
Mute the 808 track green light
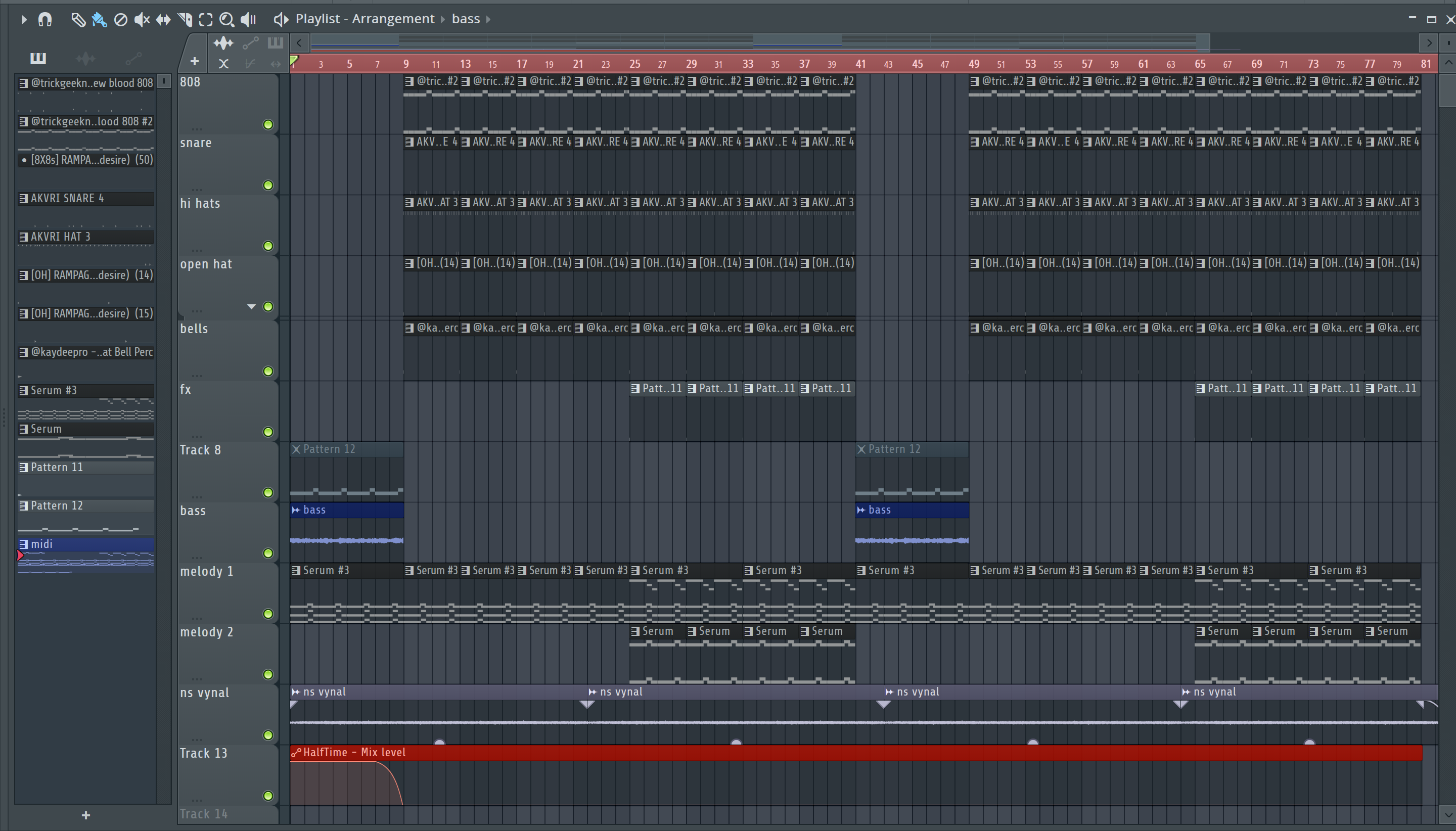tap(267, 124)
